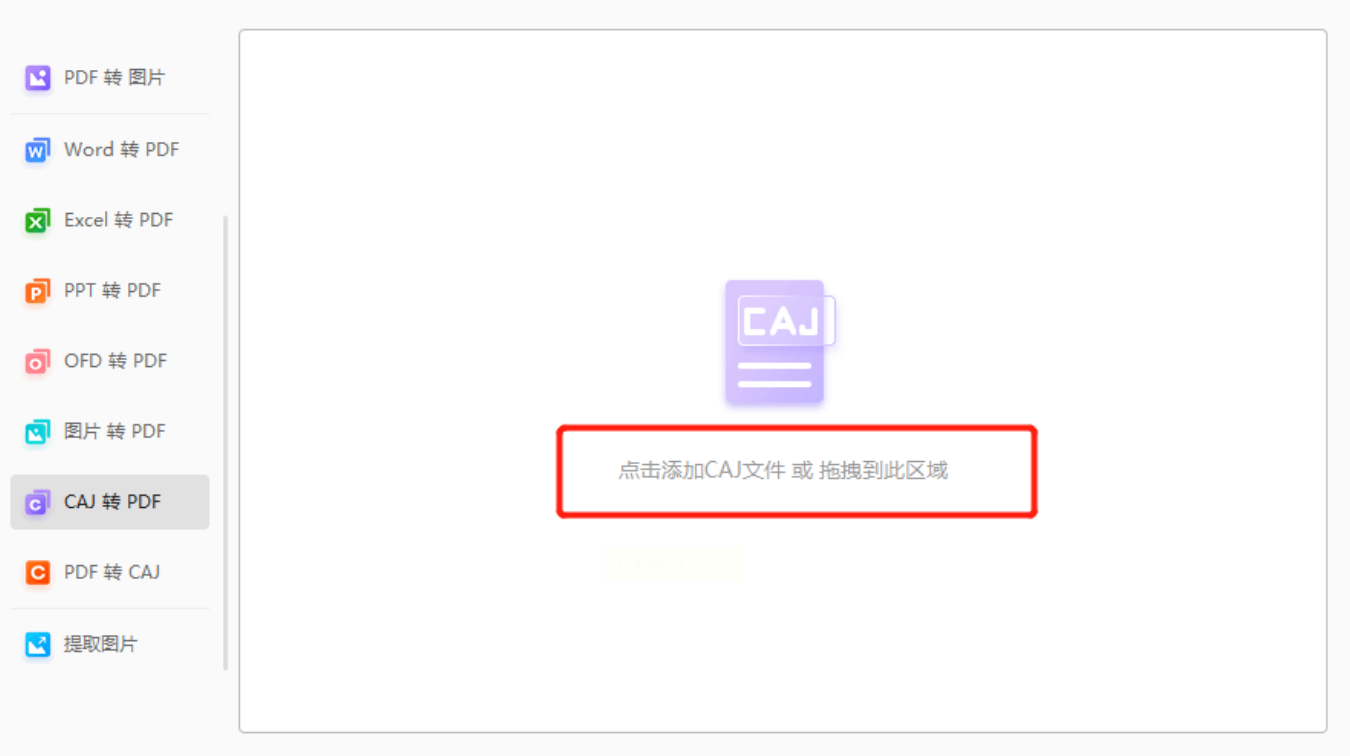Viewport: 1350px width, 756px height.
Task: Click the green Excel icon in sidebar
Action: (x=37, y=220)
